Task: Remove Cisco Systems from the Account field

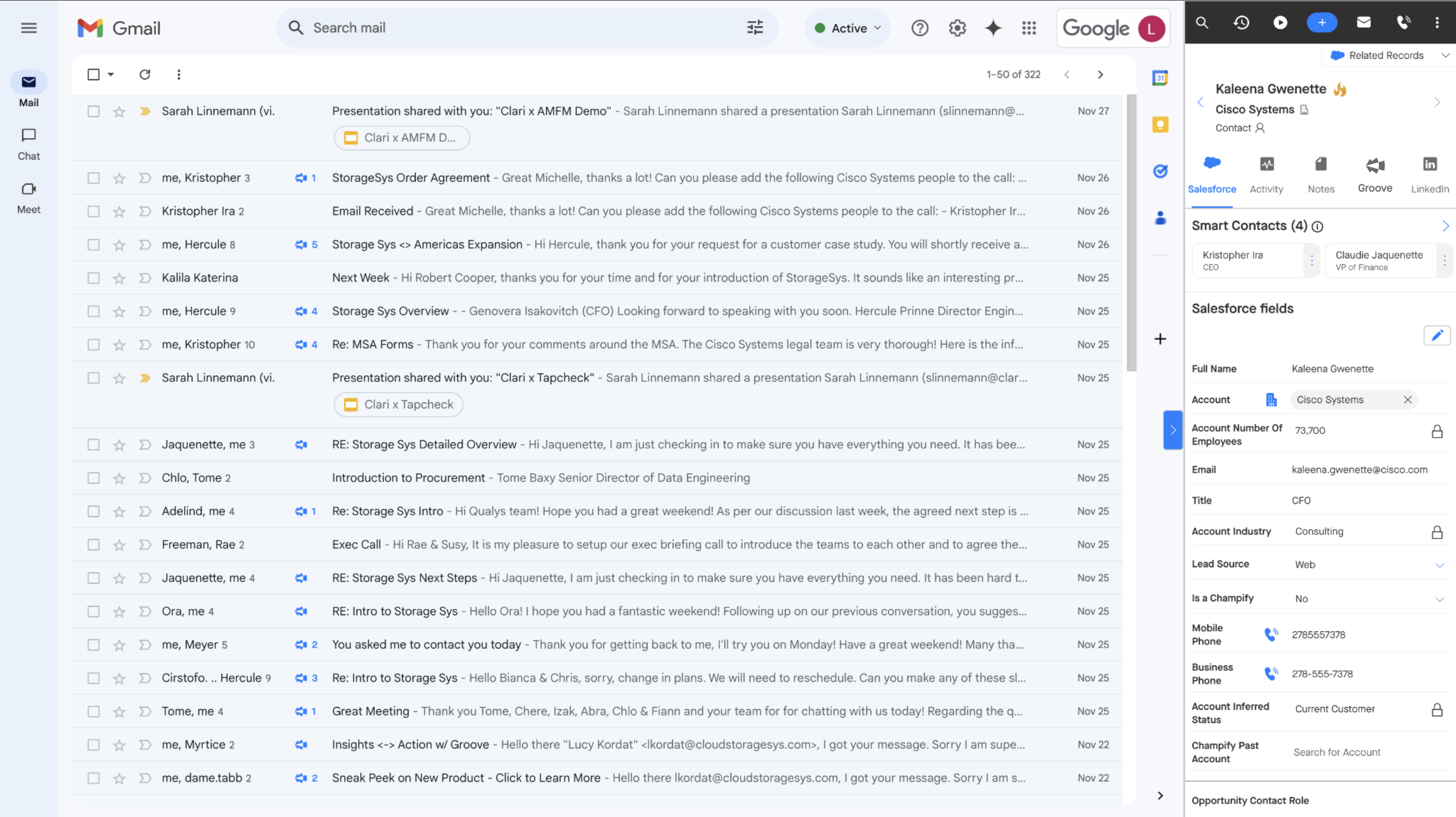Action: (x=1407, y=400)
